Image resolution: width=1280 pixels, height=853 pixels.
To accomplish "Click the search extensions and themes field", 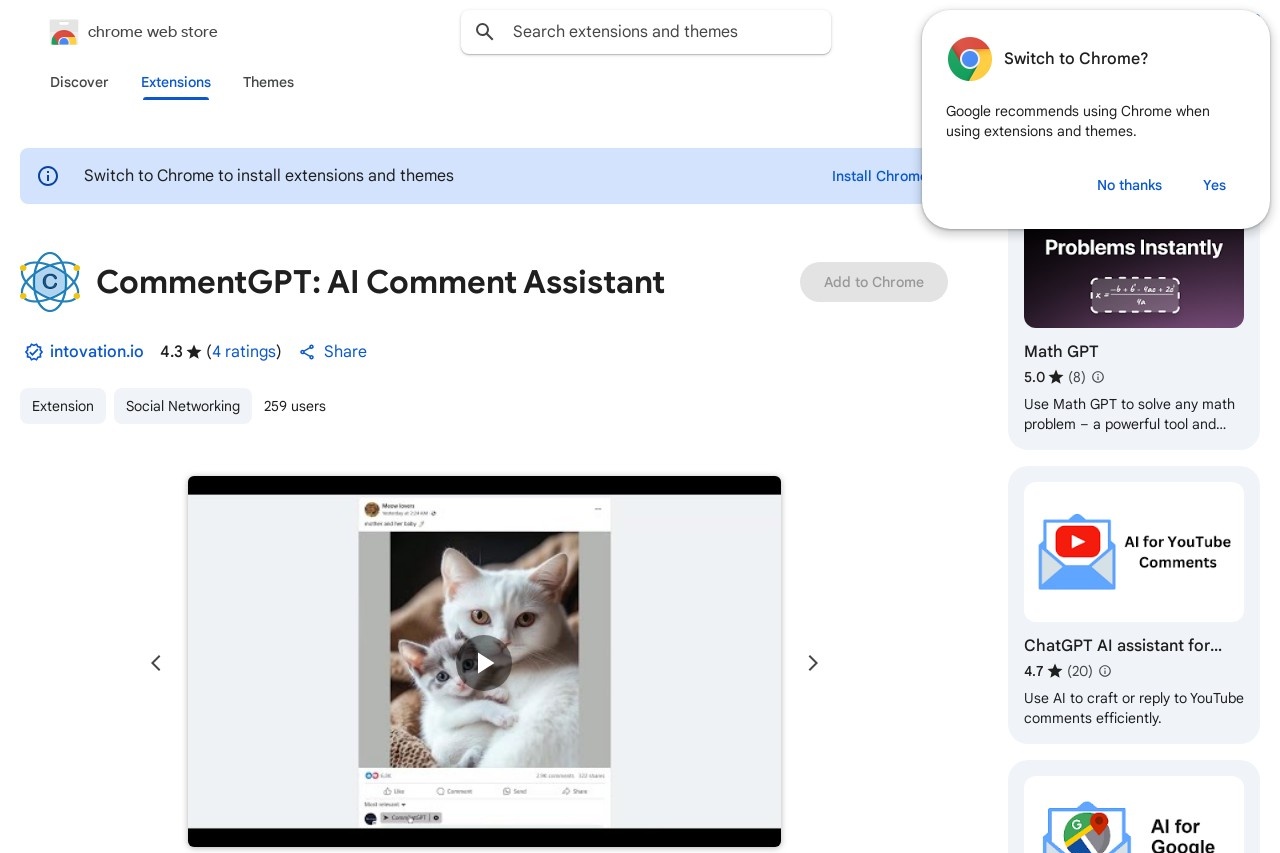I will pos(646,32).
